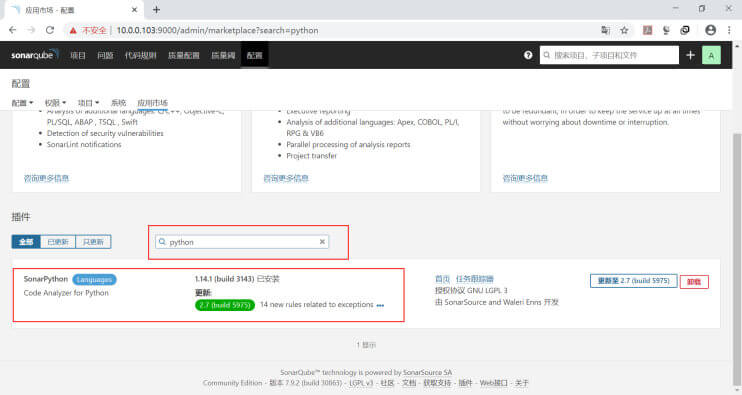Select the SonarPython plugin name text
This screenshot has height=395, width=742.
point(46,279)
